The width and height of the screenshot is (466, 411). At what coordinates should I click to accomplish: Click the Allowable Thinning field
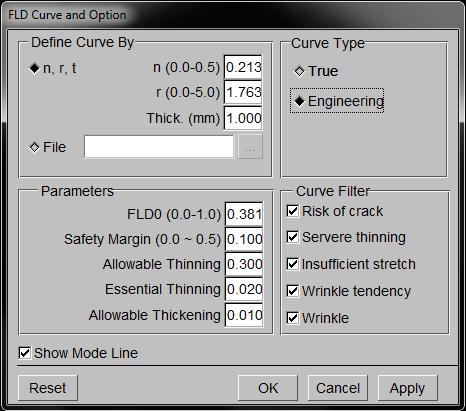(x=244, y=264)
